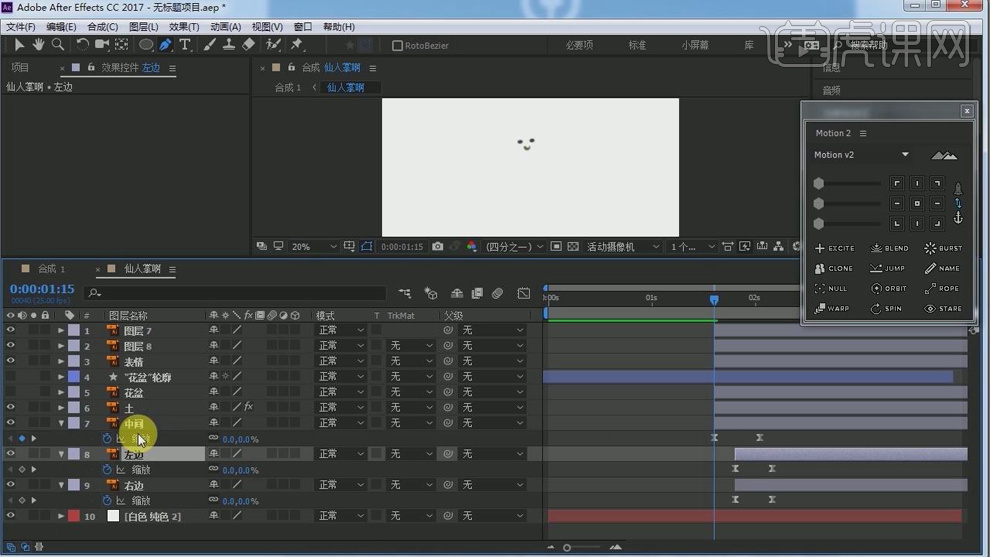The width and height of the screenshot is (990, 557).
Task: Open the 效果(T) menu
Action: [x=184, y=27]
